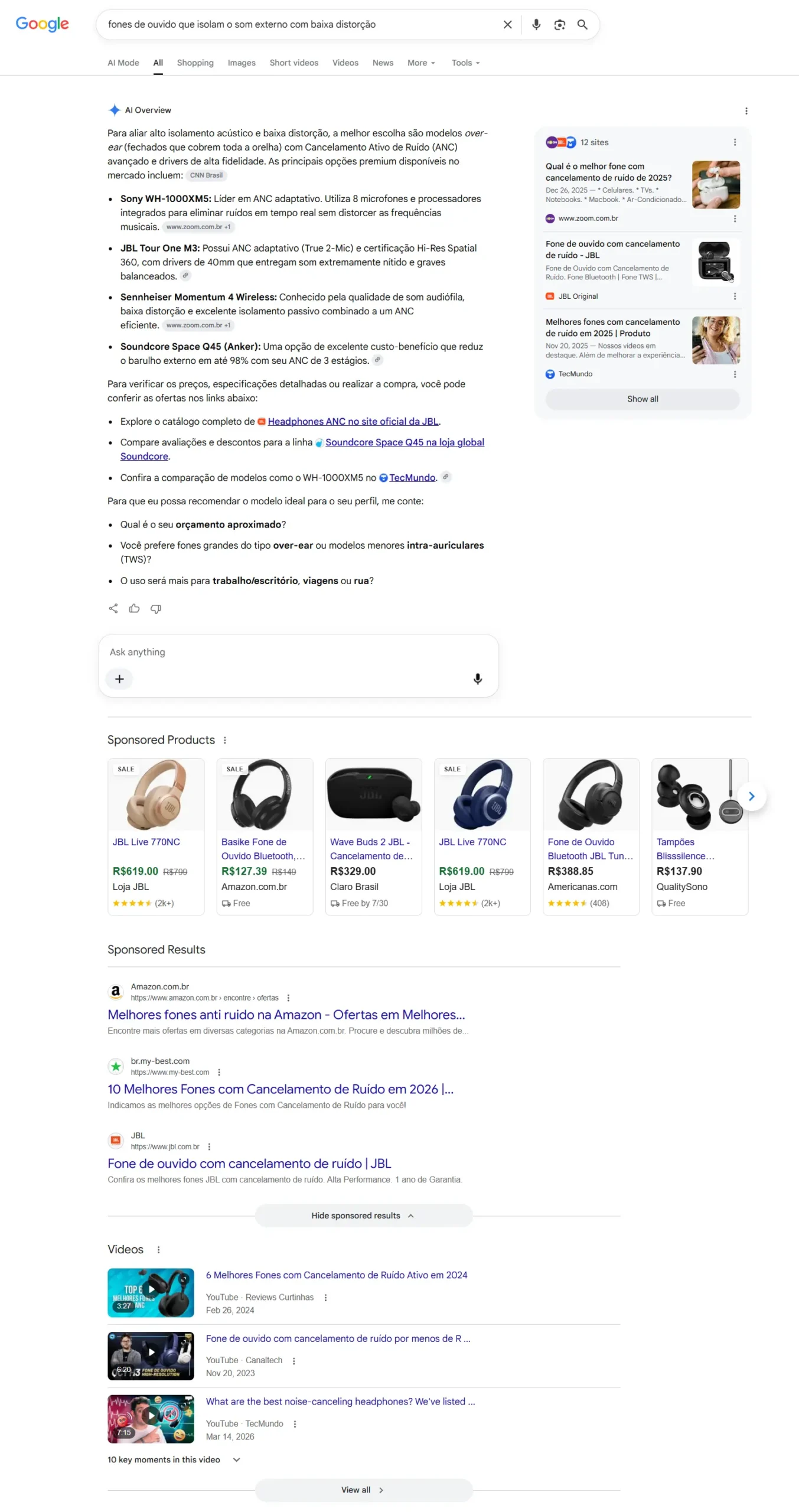Give thumbs up to AI Overview
Viewport: 799px width, 1512px height.
click(135, 609)
